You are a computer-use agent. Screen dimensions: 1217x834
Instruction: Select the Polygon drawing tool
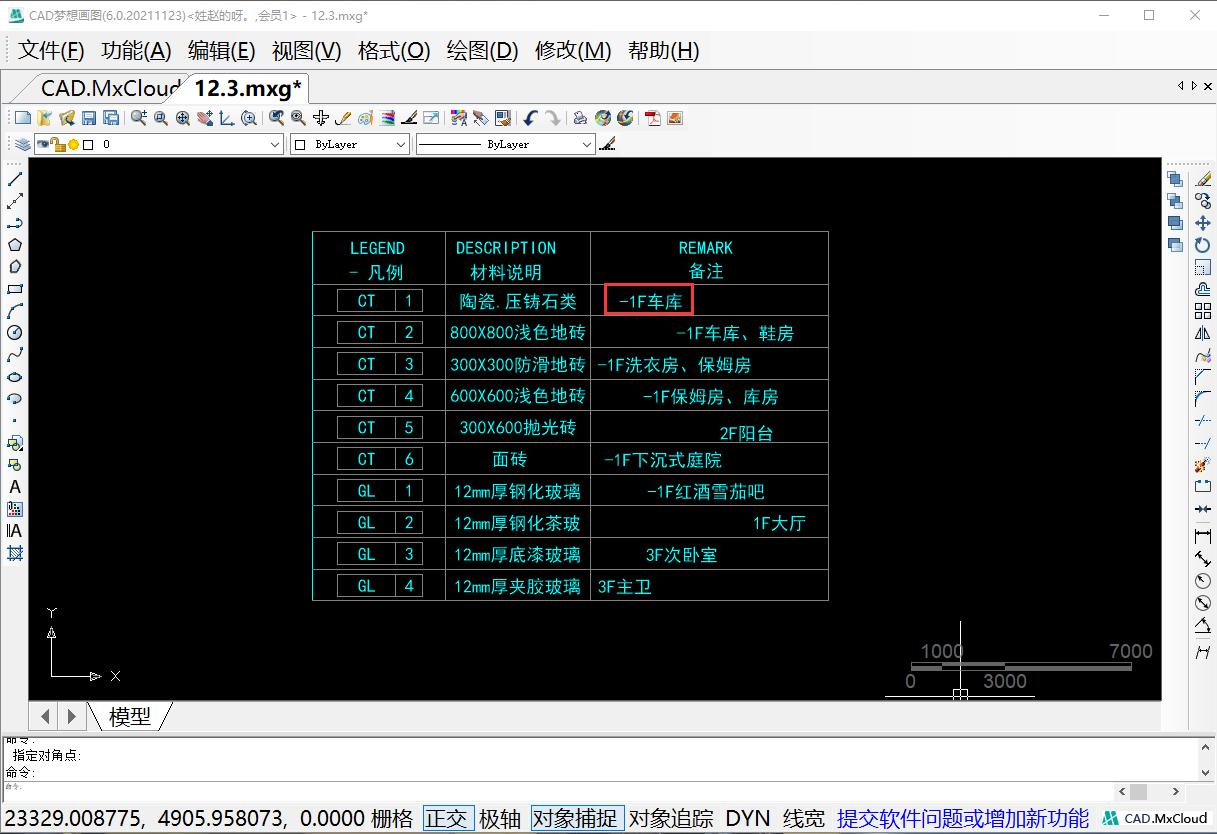[x=14, y=246]
